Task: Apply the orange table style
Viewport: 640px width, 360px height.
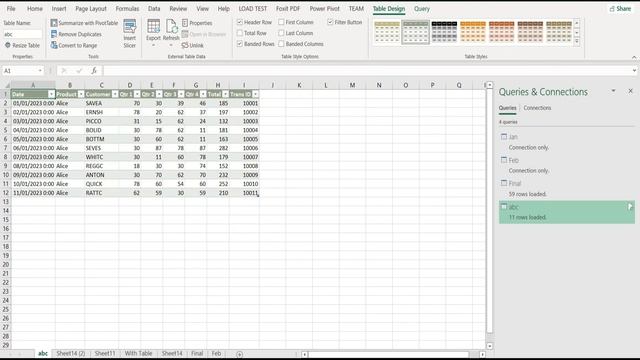Action: click(473, 32)
